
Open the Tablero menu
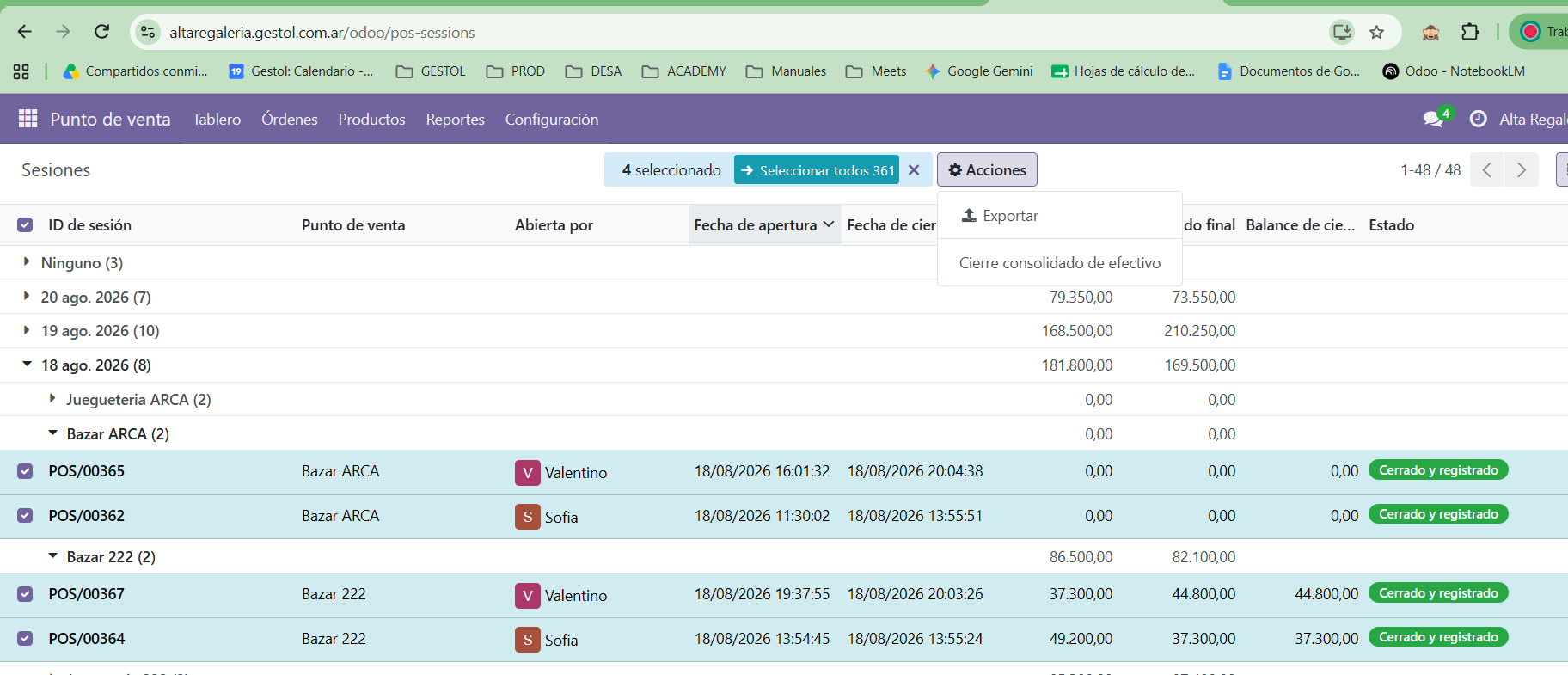(217, 120)
